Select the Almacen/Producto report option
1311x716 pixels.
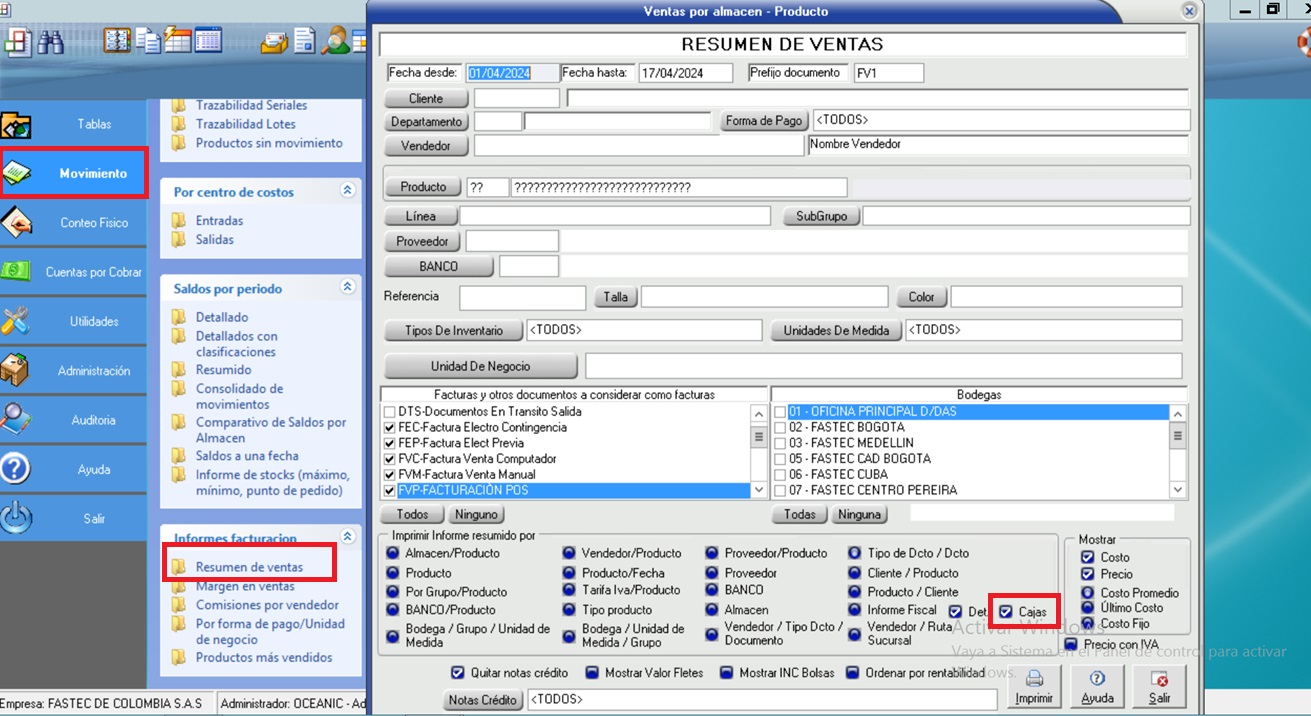(x=393, y=553)
